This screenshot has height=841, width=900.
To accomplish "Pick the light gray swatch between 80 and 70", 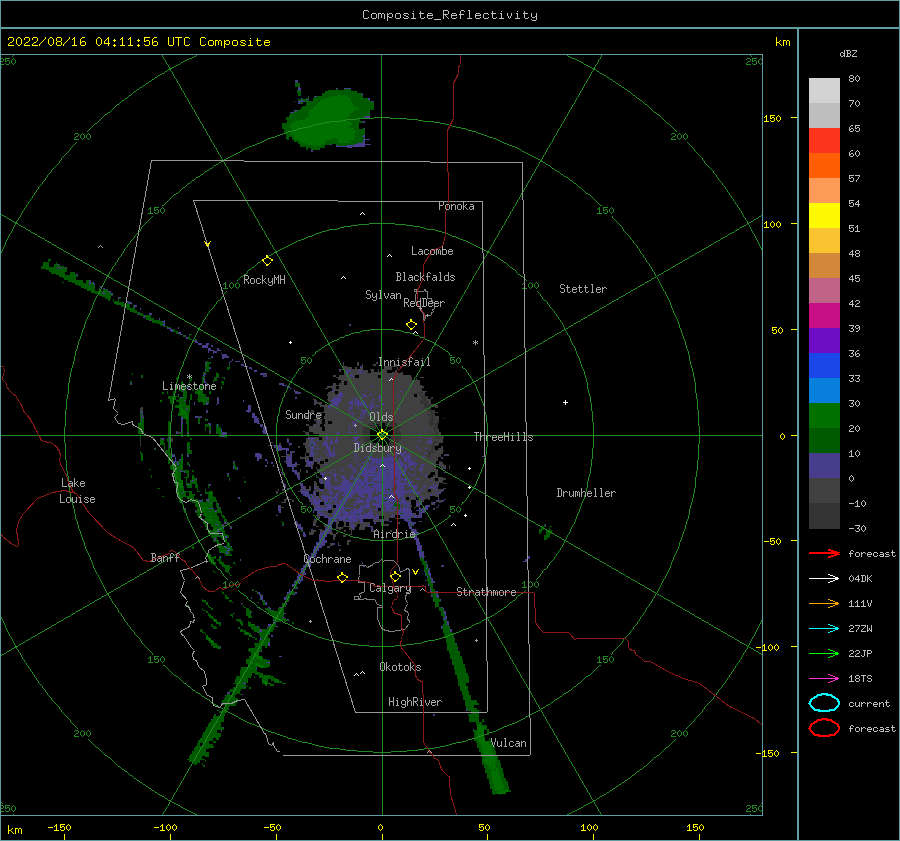I will point(824,91).
